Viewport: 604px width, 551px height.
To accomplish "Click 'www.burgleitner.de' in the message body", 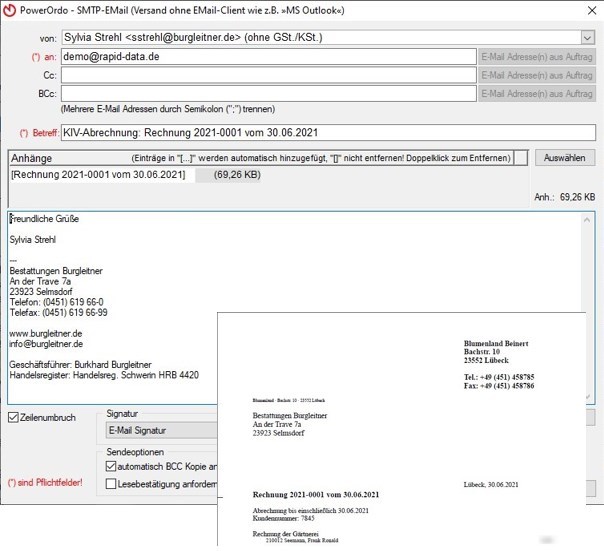I will 46,333.
